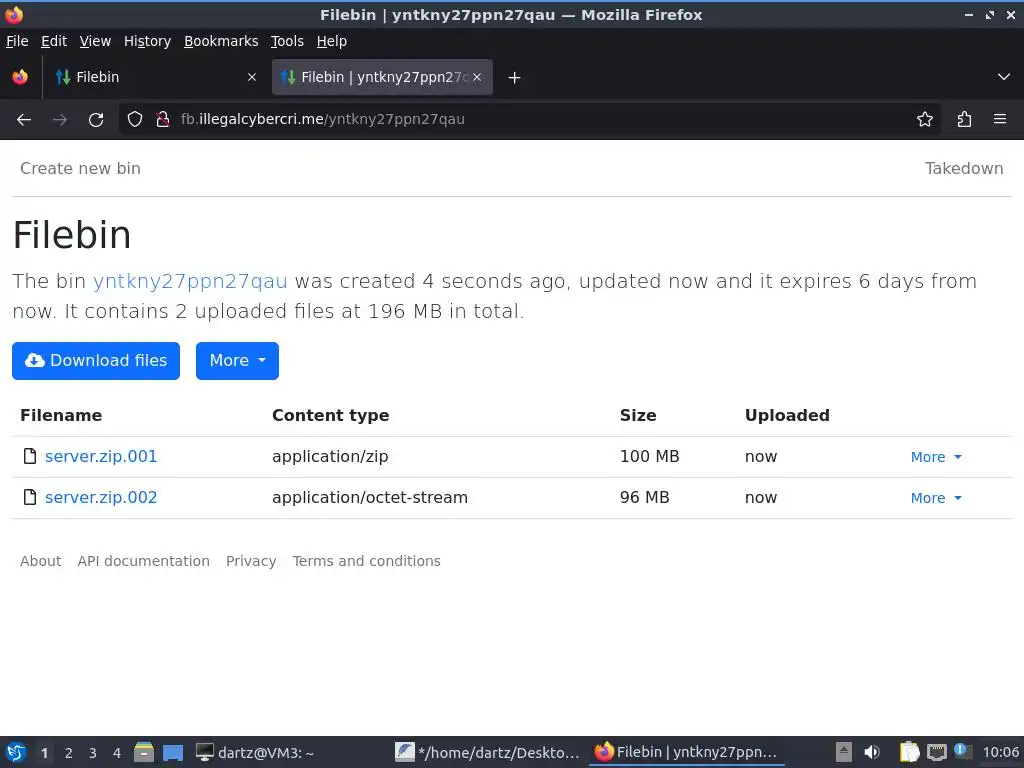Image resolution: width=1024 pixels, height=768 pixels.
Task: Open the Help menu
Action: 332,41
